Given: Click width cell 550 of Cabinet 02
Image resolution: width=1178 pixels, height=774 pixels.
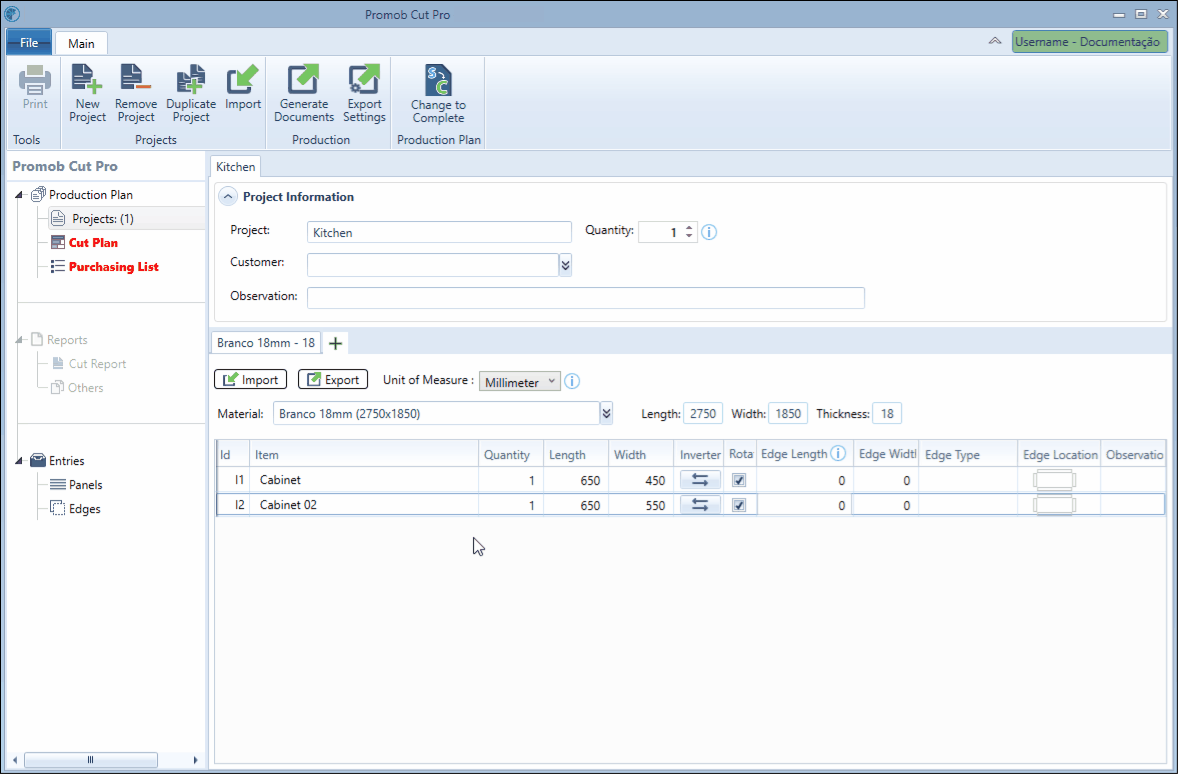Looking at the screenshot, I should (641, 505).
